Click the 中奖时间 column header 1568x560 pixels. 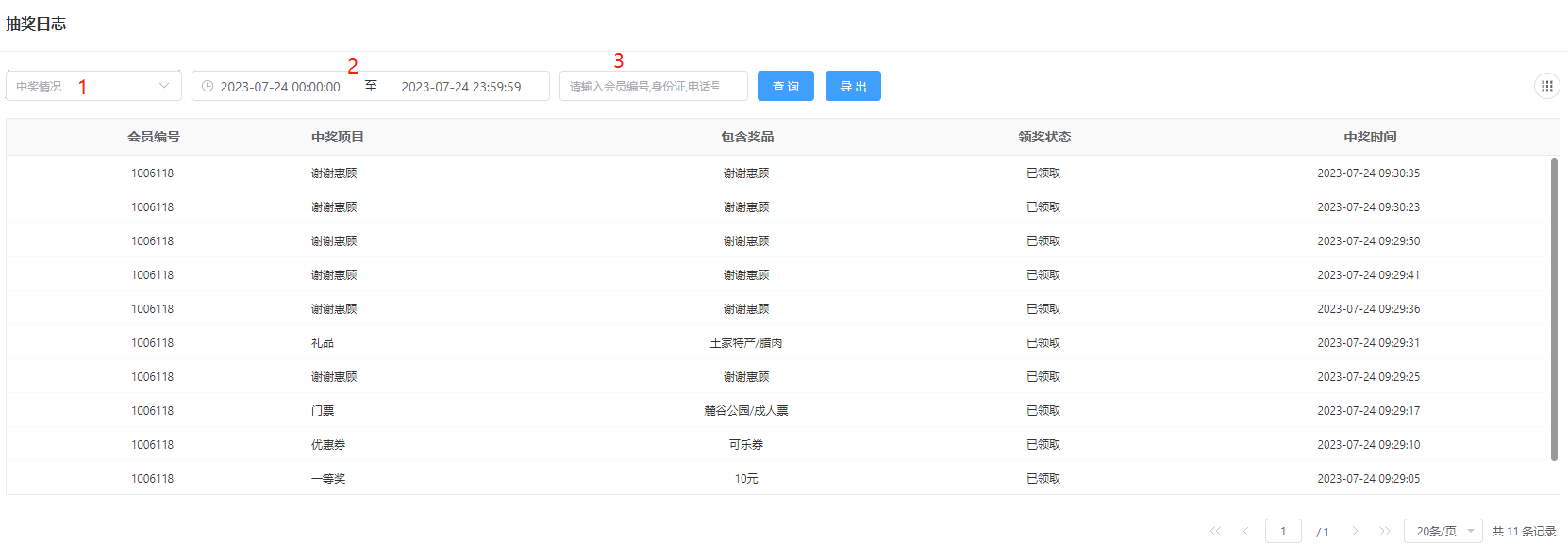pyautogui.click(x=1370, y=138)
